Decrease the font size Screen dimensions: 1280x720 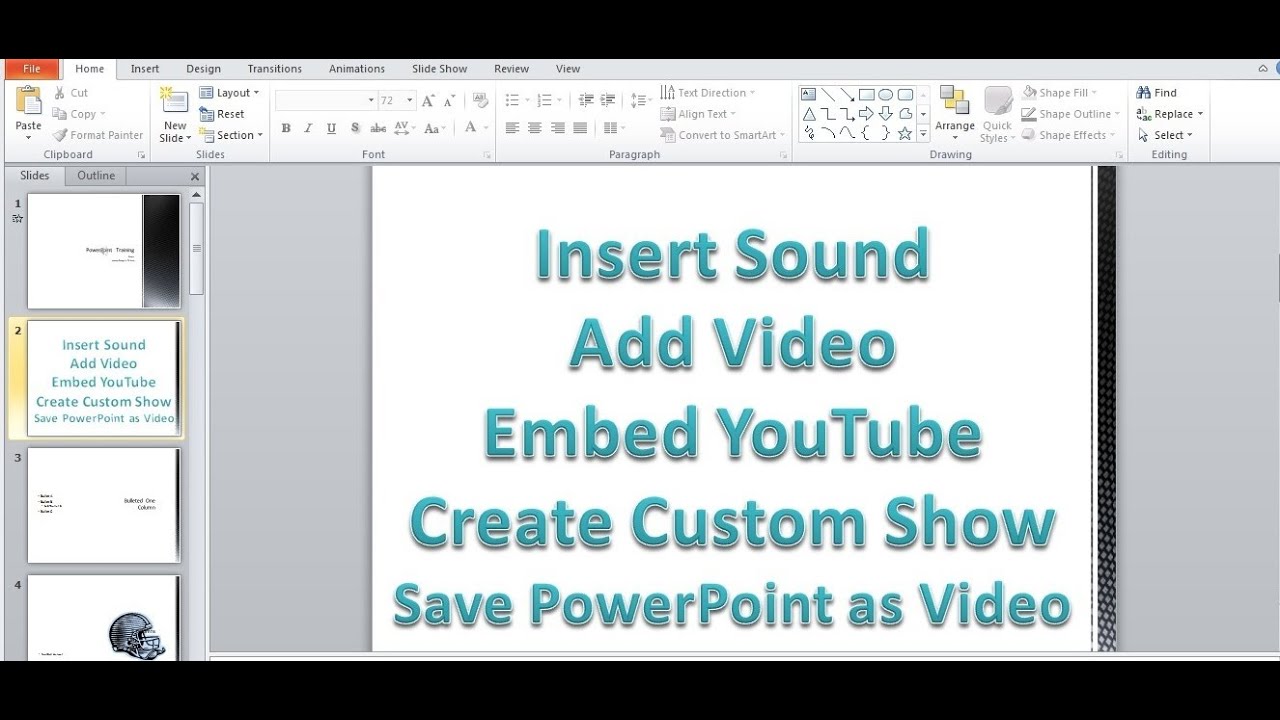(449, 100)
